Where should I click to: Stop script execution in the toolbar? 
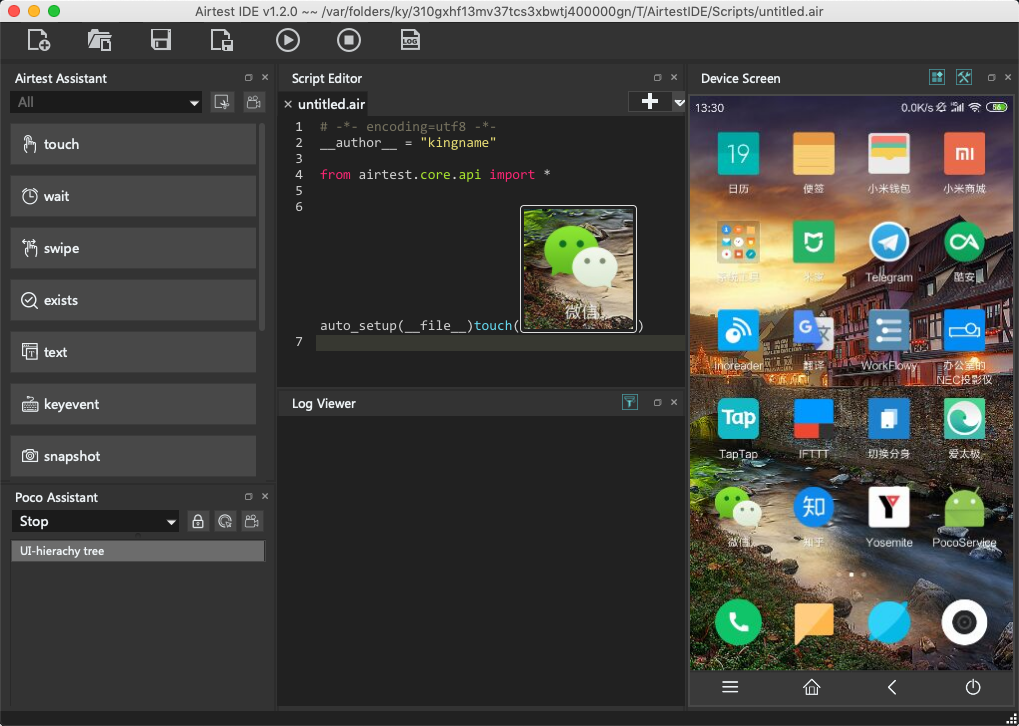point(348,40)
